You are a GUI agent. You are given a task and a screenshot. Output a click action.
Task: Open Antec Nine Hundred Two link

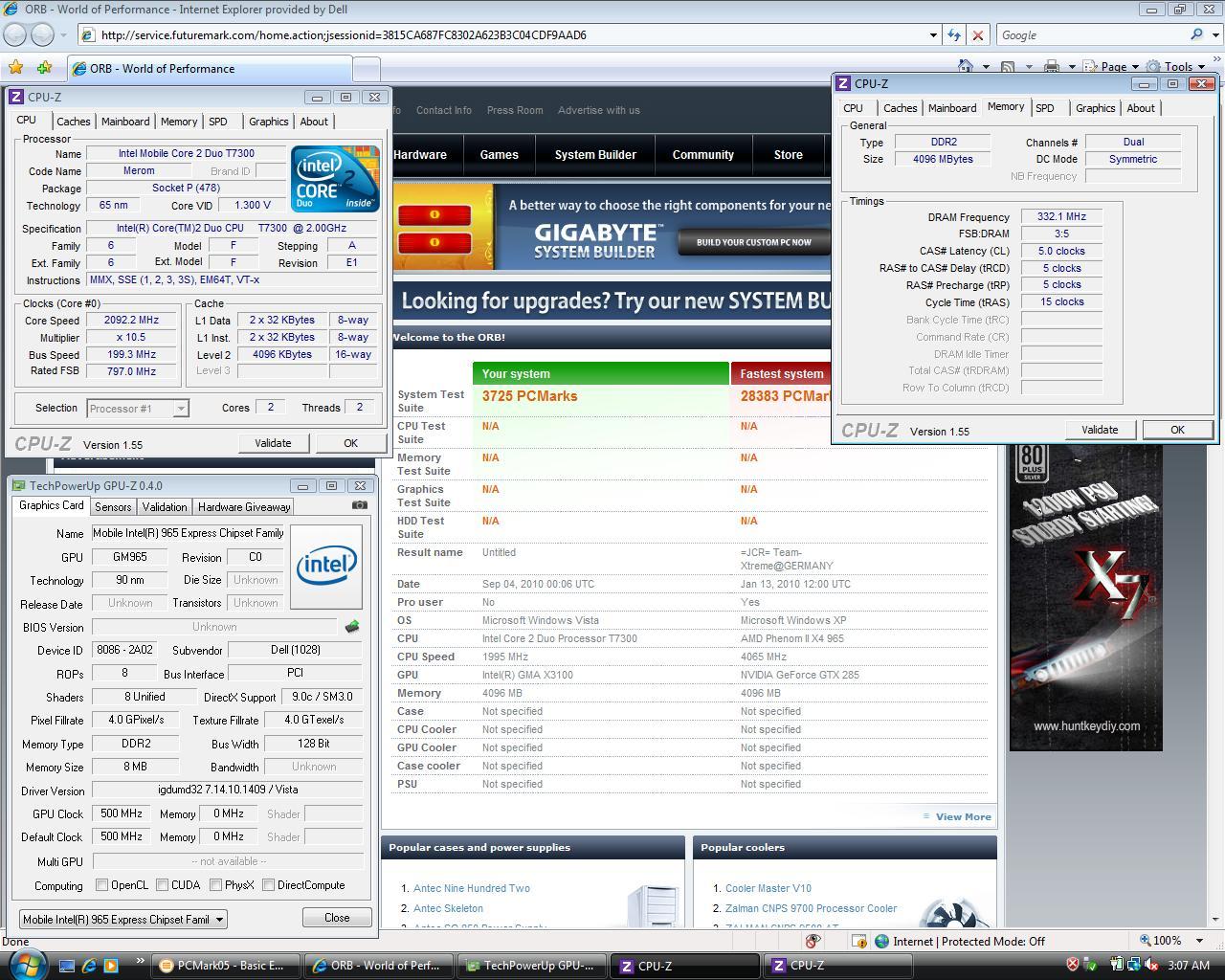[x=472, y=888]
